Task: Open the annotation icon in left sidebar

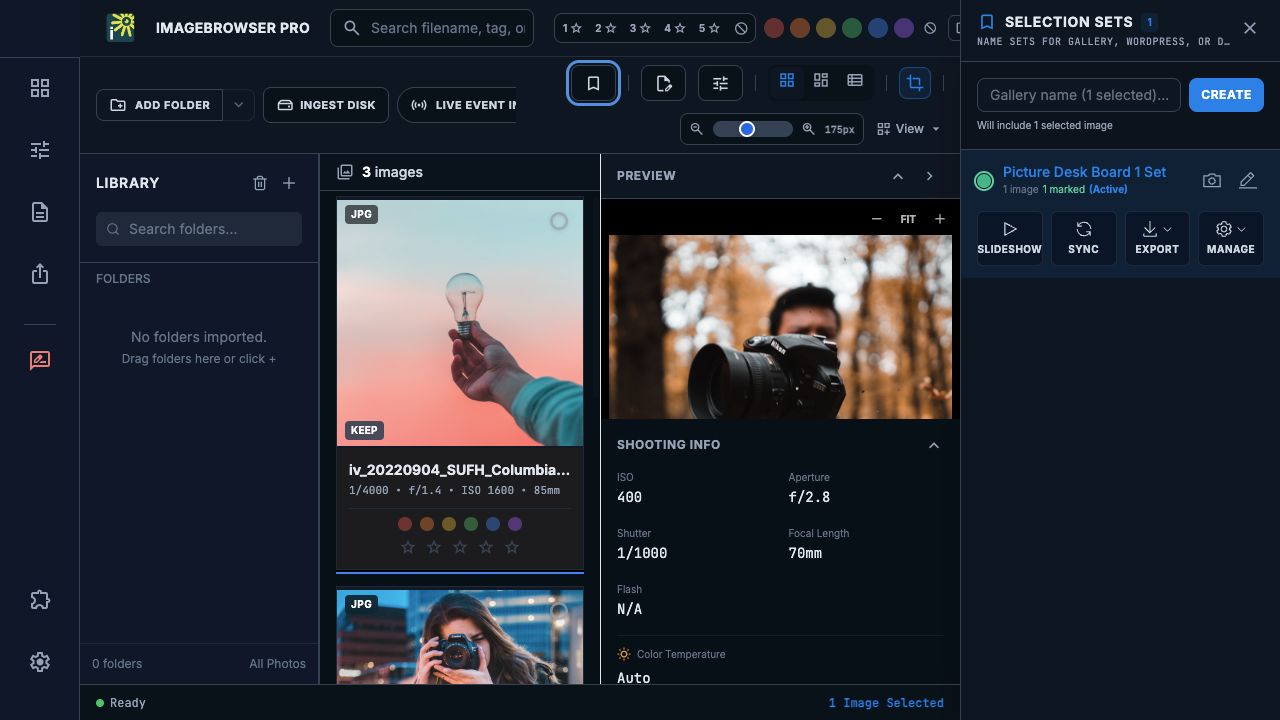Action: [x=40, y=360]
